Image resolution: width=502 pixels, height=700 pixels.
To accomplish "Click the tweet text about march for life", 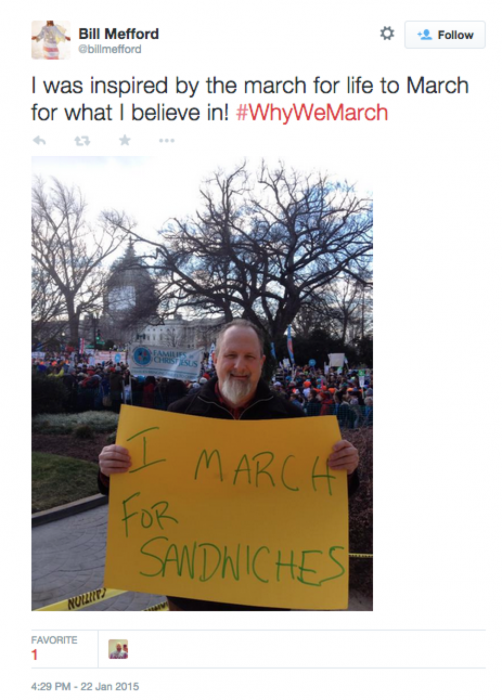I will [x=250, y=99].
